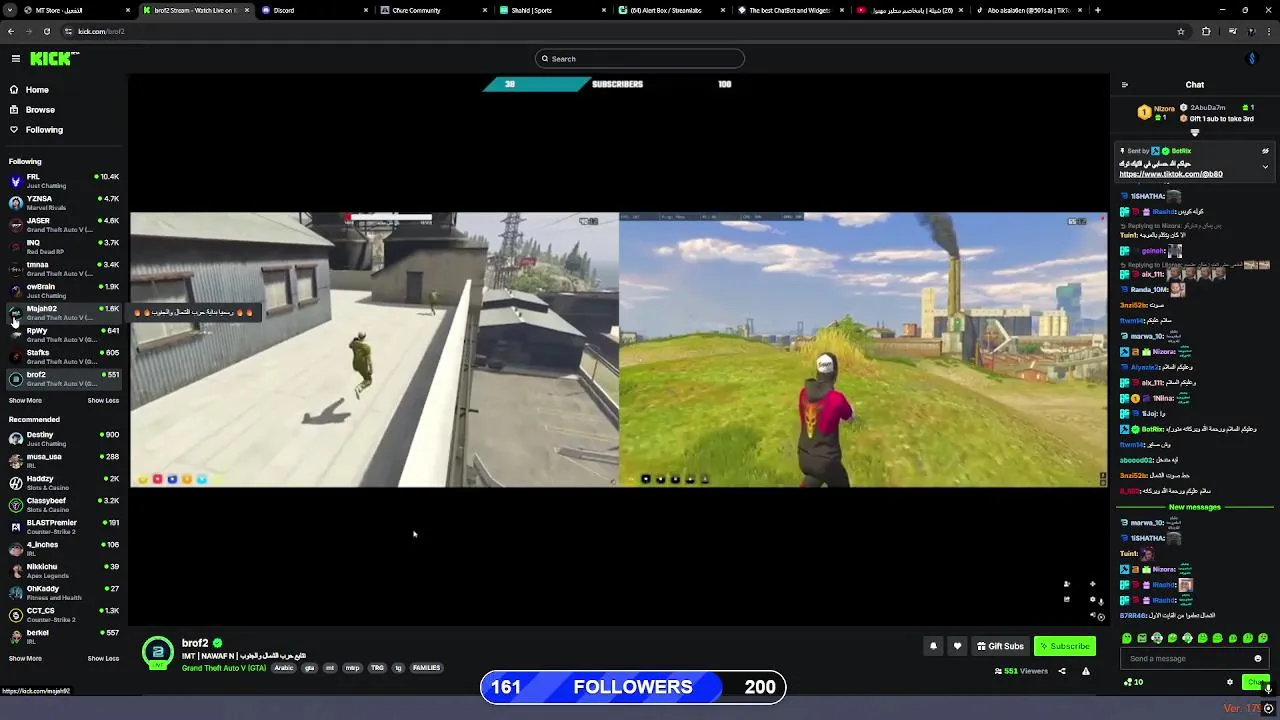The image size is (1280, 720).
Task: Click the notification bell icon under stream
Action: tap(933, 646)
